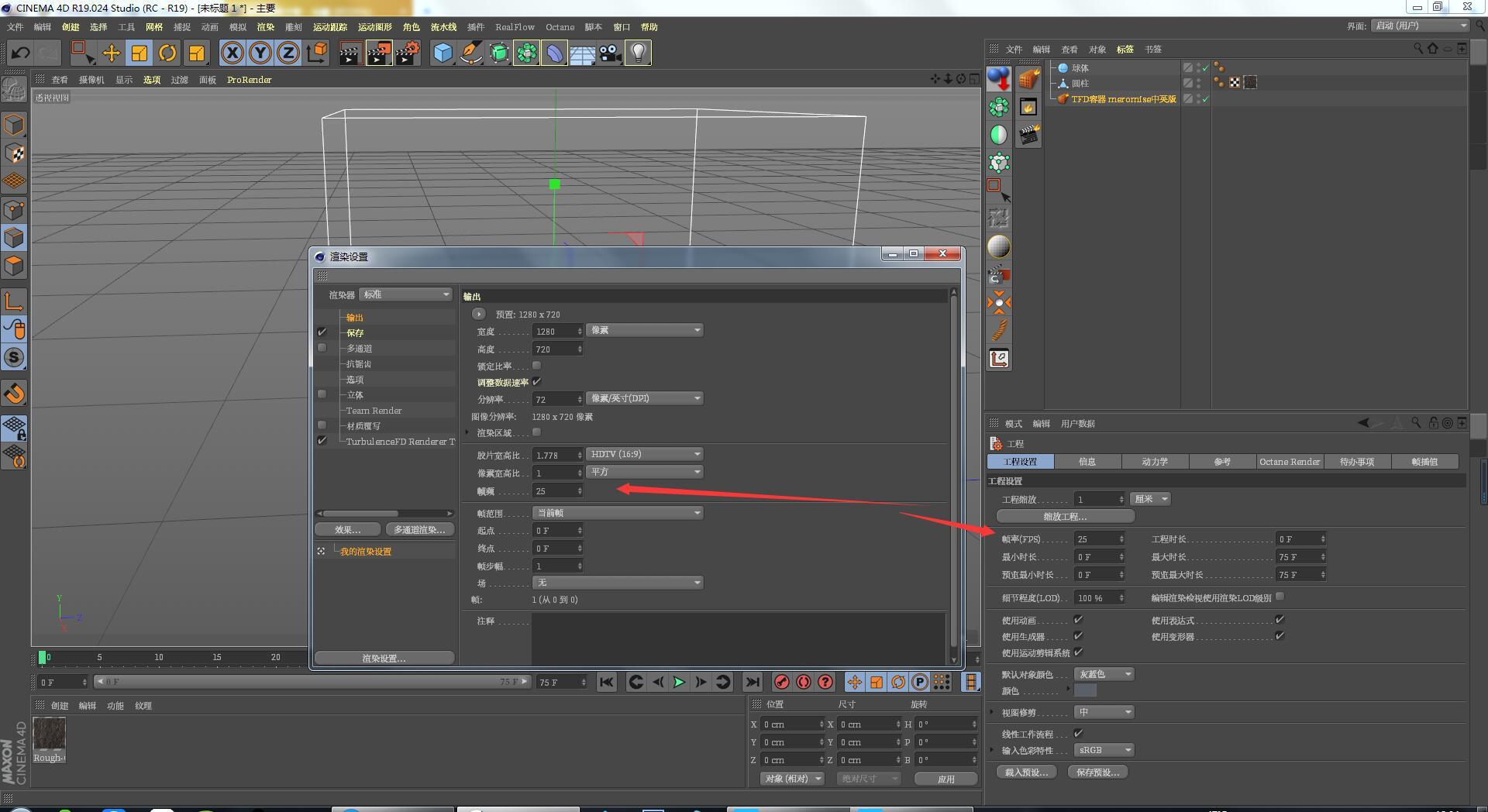The image size is (1488, 812).
Task: Click the Undo arrow icon
Action: point(20,53)
